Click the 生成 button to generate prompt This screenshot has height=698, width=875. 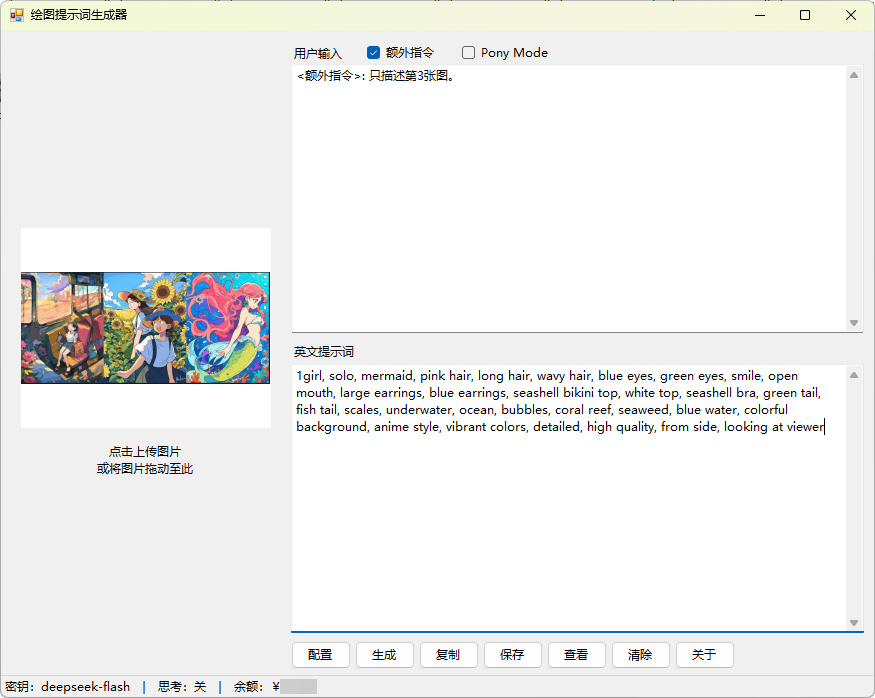(x=384, y=654)
